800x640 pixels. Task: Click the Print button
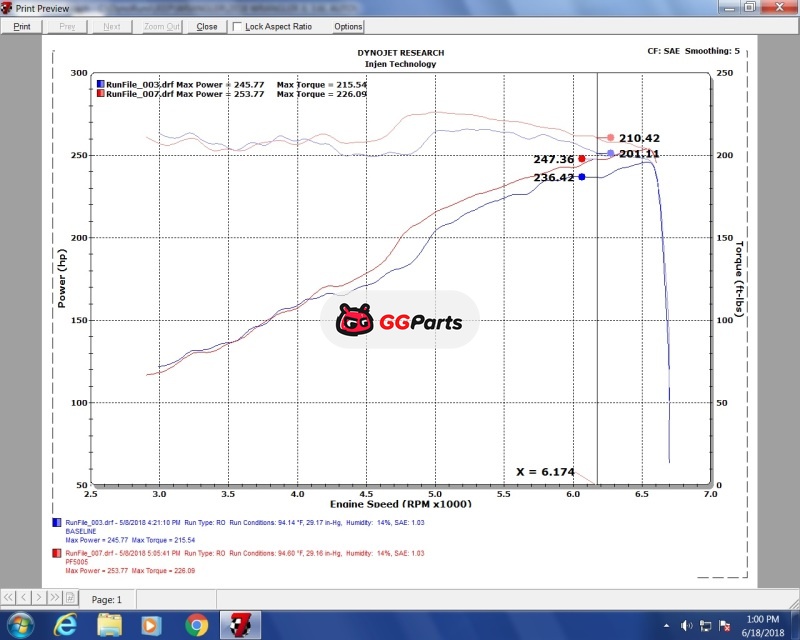click(x=21, y=27)
